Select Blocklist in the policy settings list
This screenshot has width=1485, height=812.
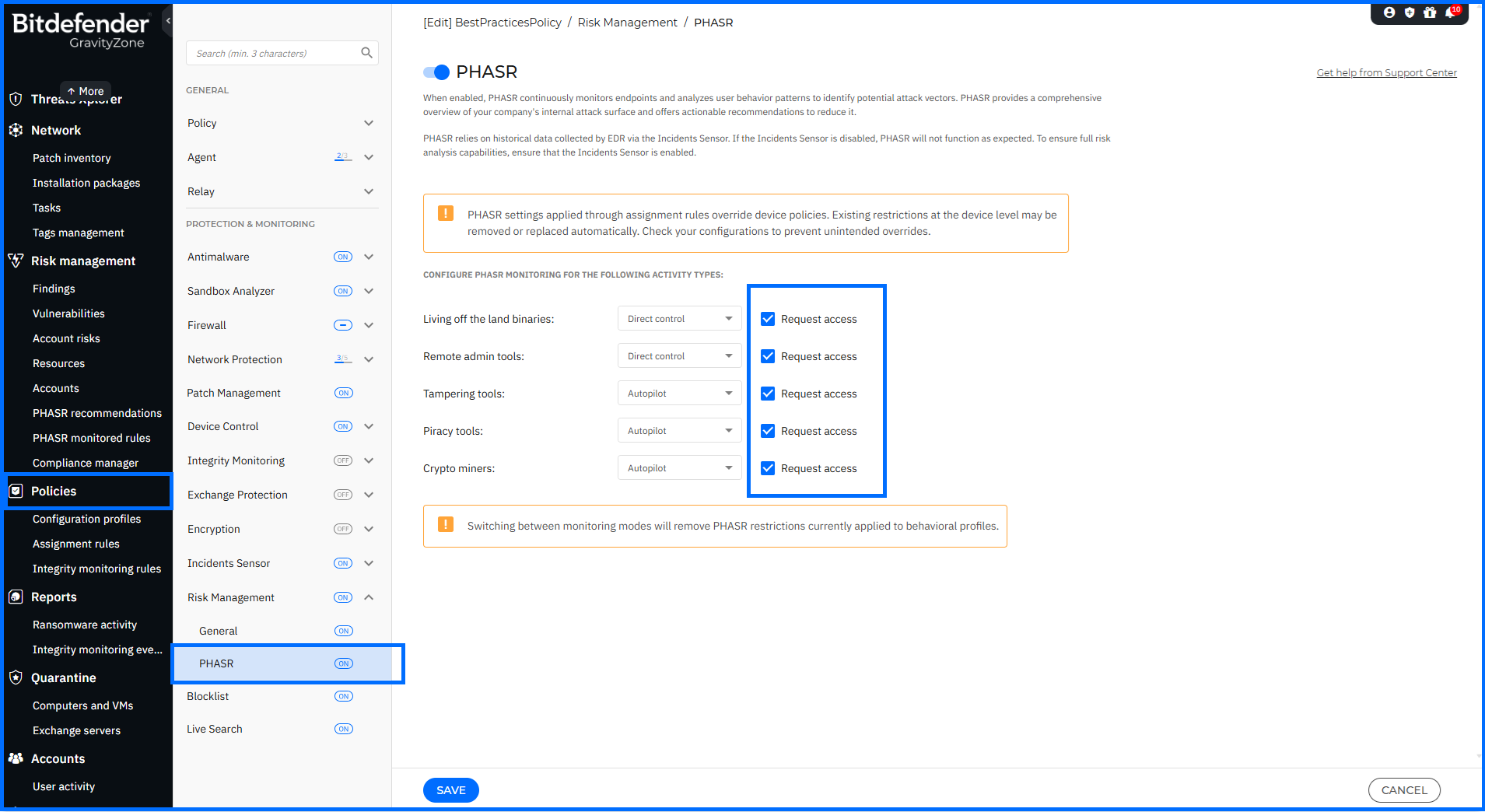tap(208, 696)
